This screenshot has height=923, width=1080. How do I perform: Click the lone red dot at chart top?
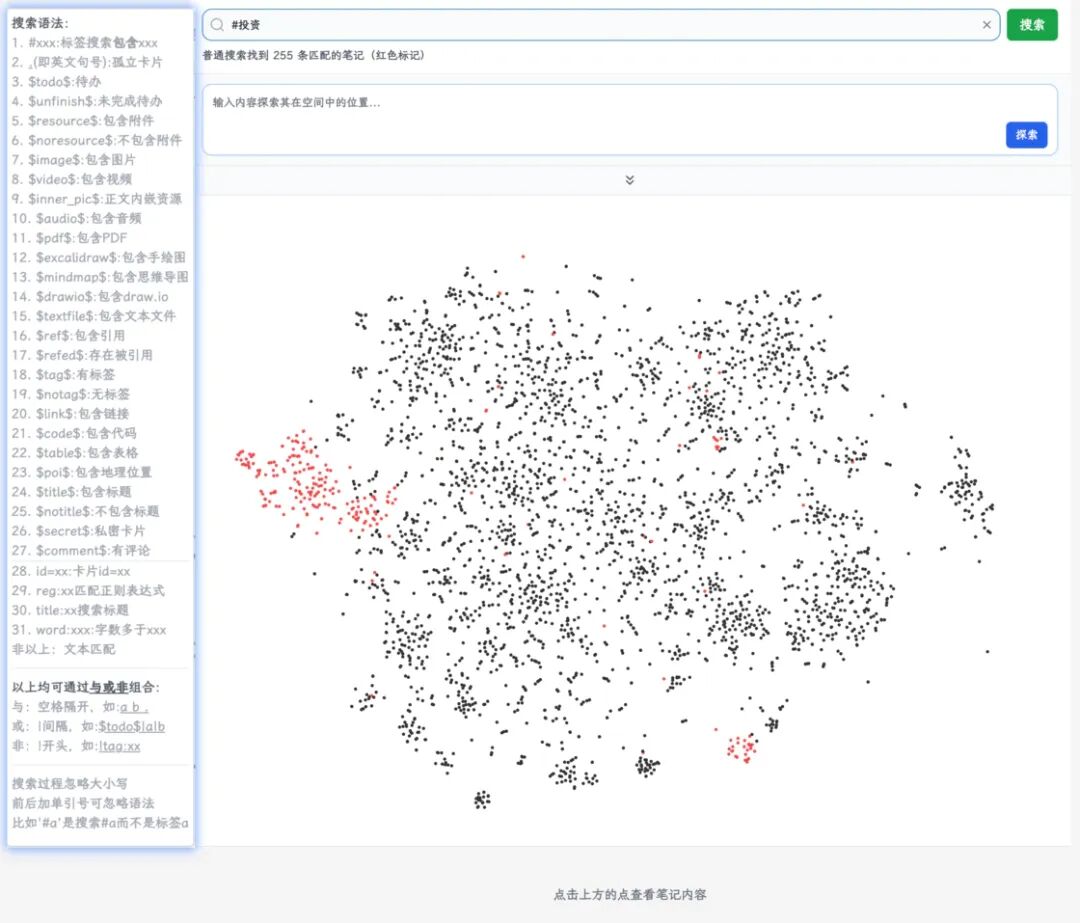(x=523, y=256)
